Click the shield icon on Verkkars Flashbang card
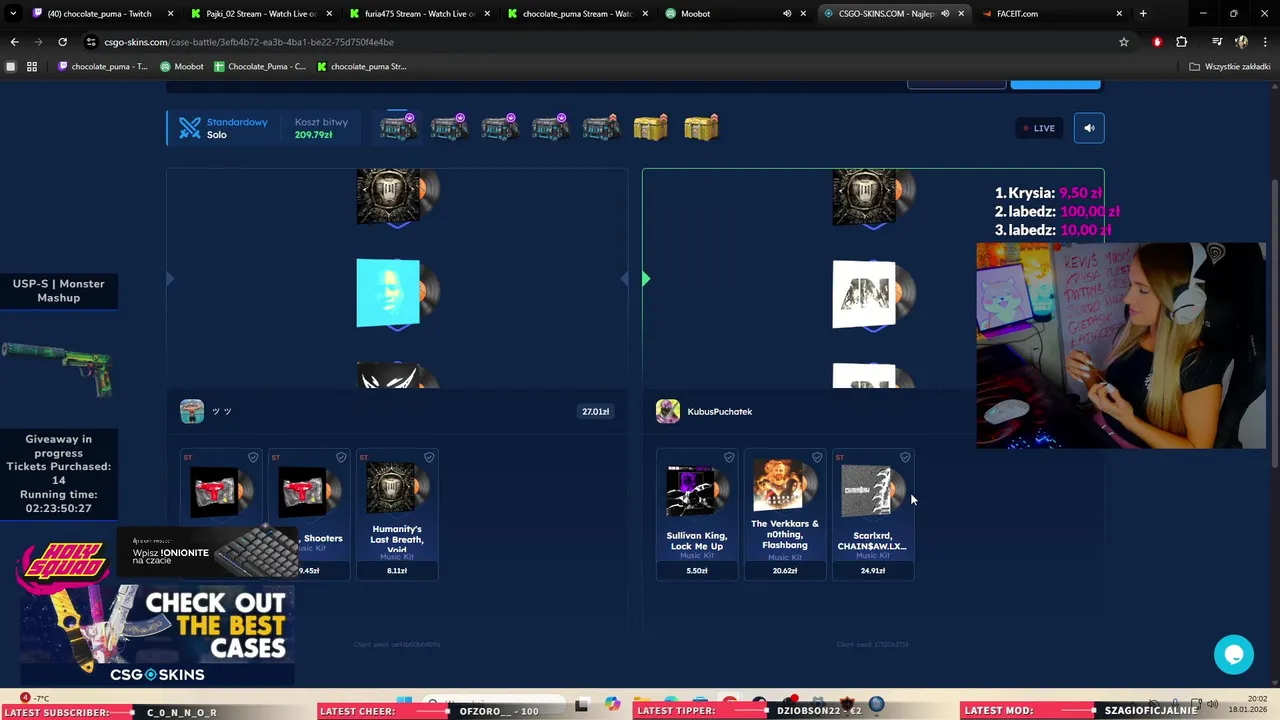Screen dimensions: 1280x720 point(817,457)
